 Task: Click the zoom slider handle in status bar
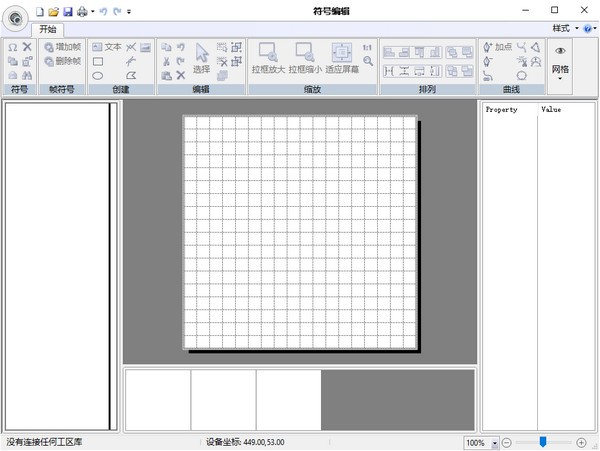coord(543,442)
